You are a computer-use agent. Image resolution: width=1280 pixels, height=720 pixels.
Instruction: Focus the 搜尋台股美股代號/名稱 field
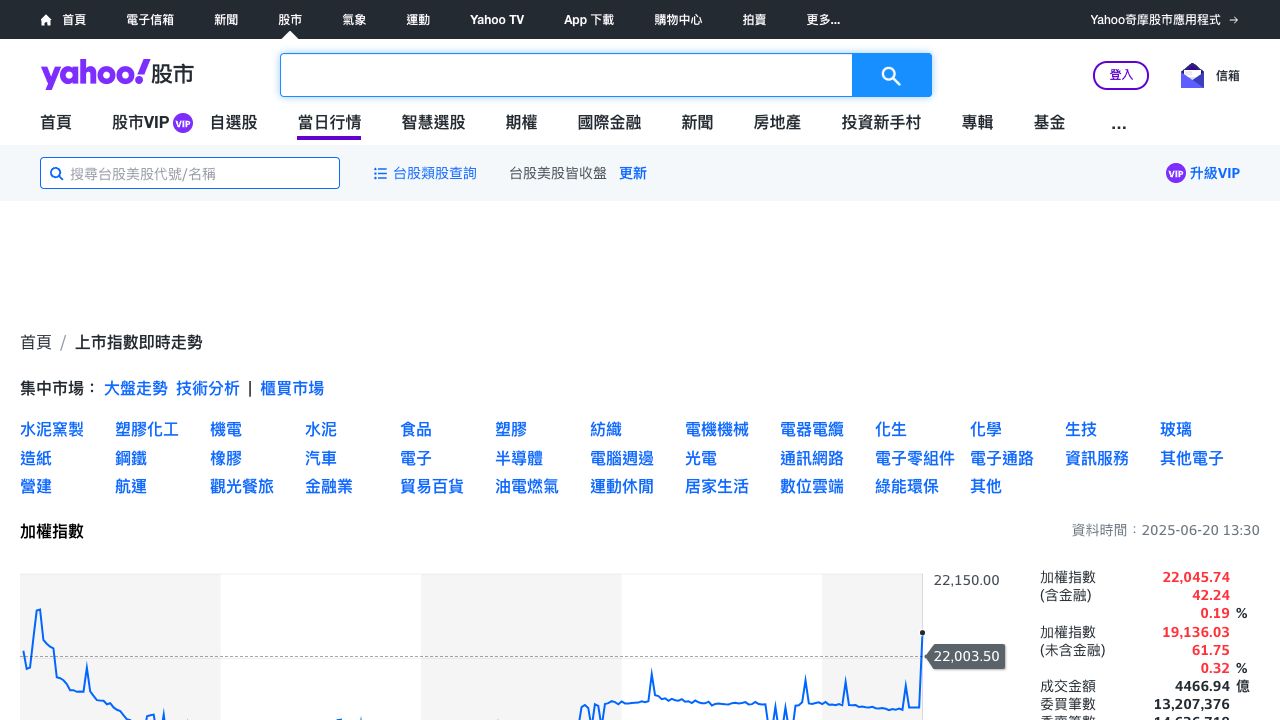200,173
